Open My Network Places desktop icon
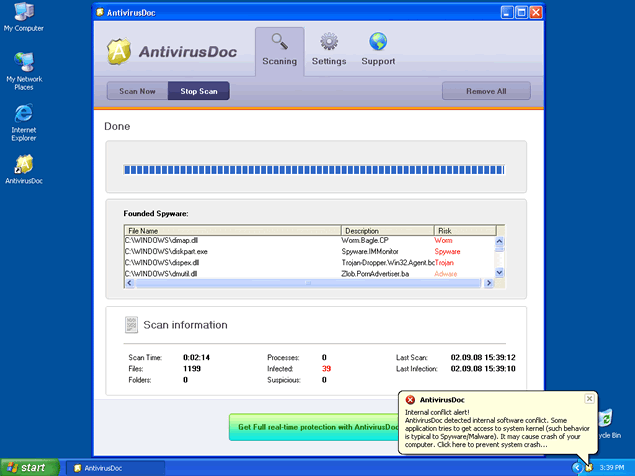This screenshot has width=635, height=476. (x=23, y=62)
